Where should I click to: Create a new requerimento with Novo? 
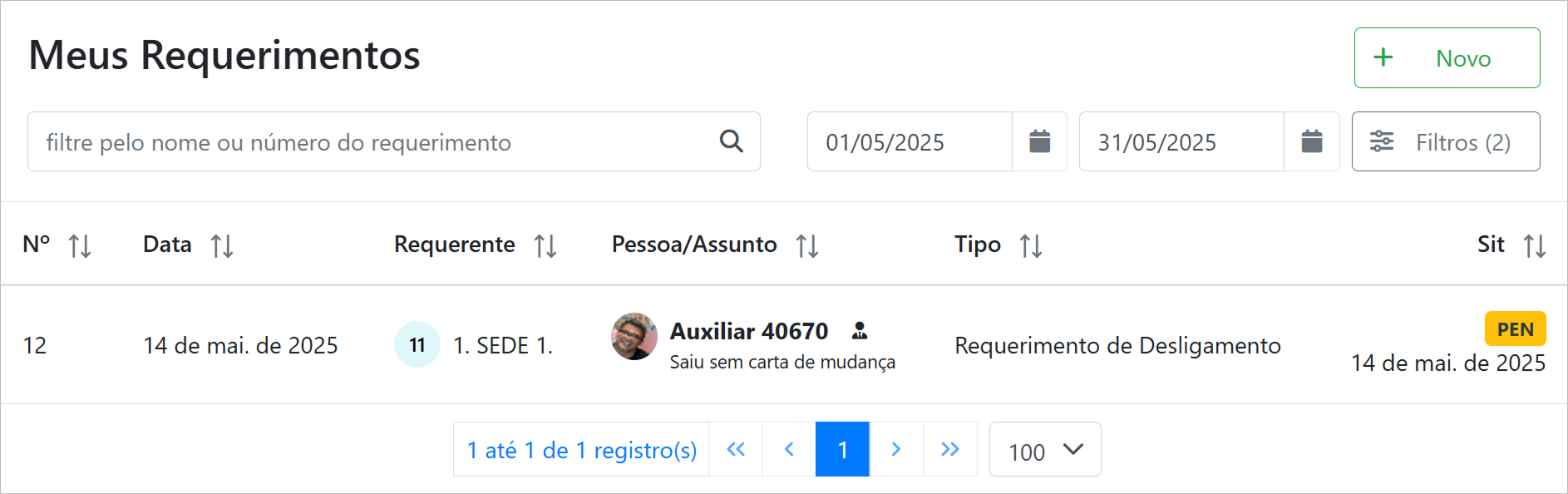(x=1447, y=58)
